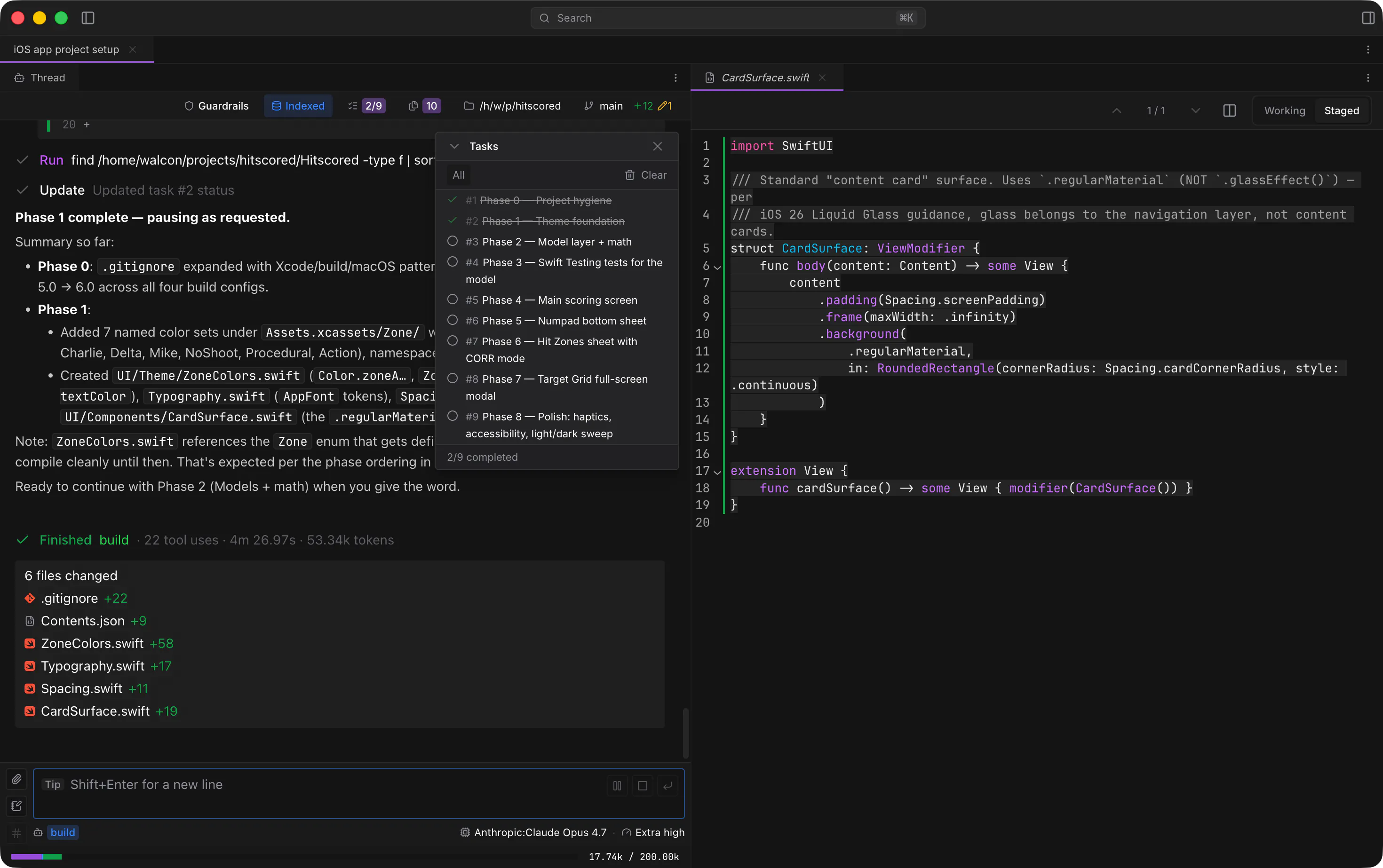Toggle task #5 Main scoring screen circle
This screenshot has width=1383, height=868.
point(453,300)
